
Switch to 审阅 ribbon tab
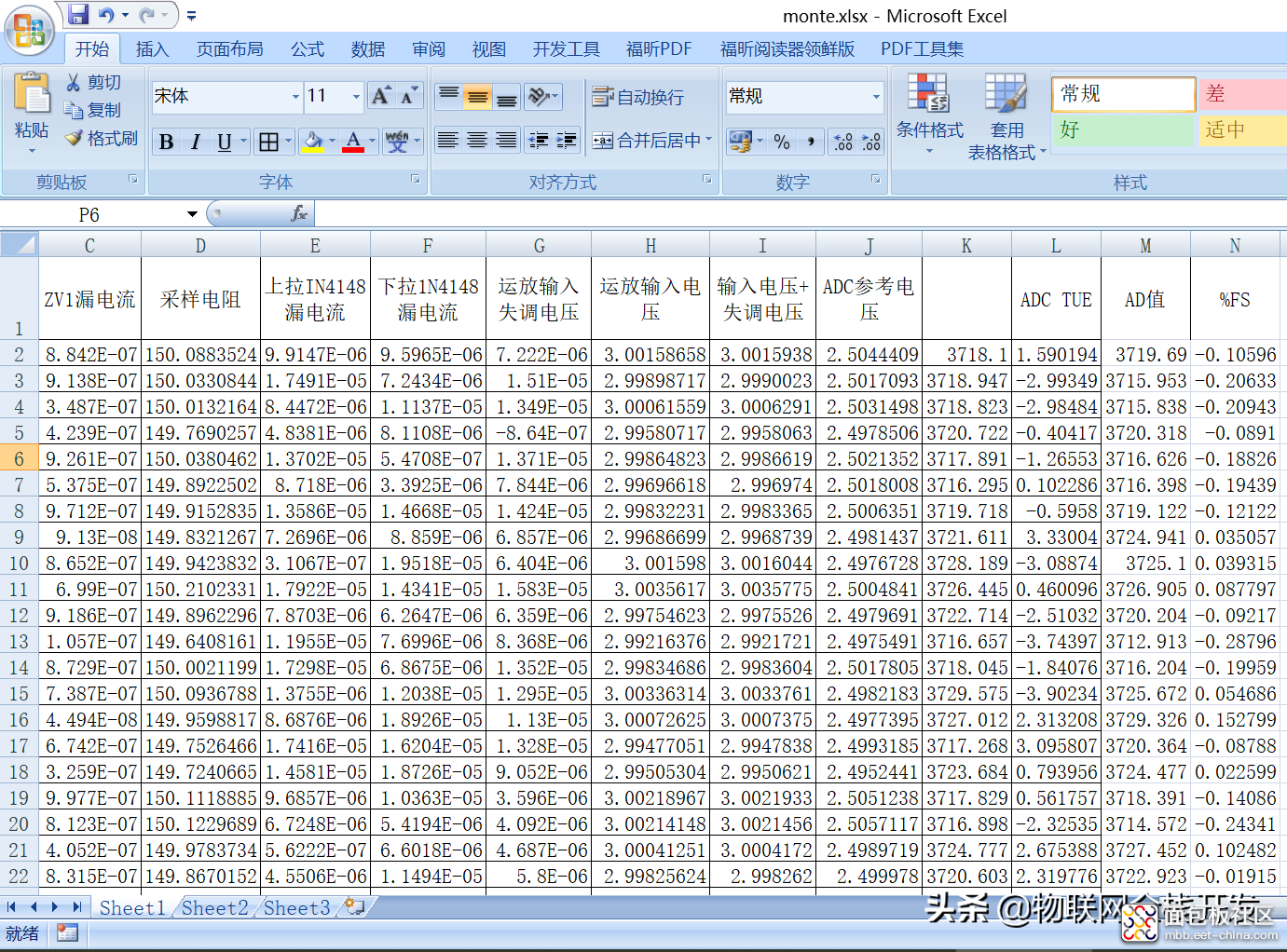[429, 49]
